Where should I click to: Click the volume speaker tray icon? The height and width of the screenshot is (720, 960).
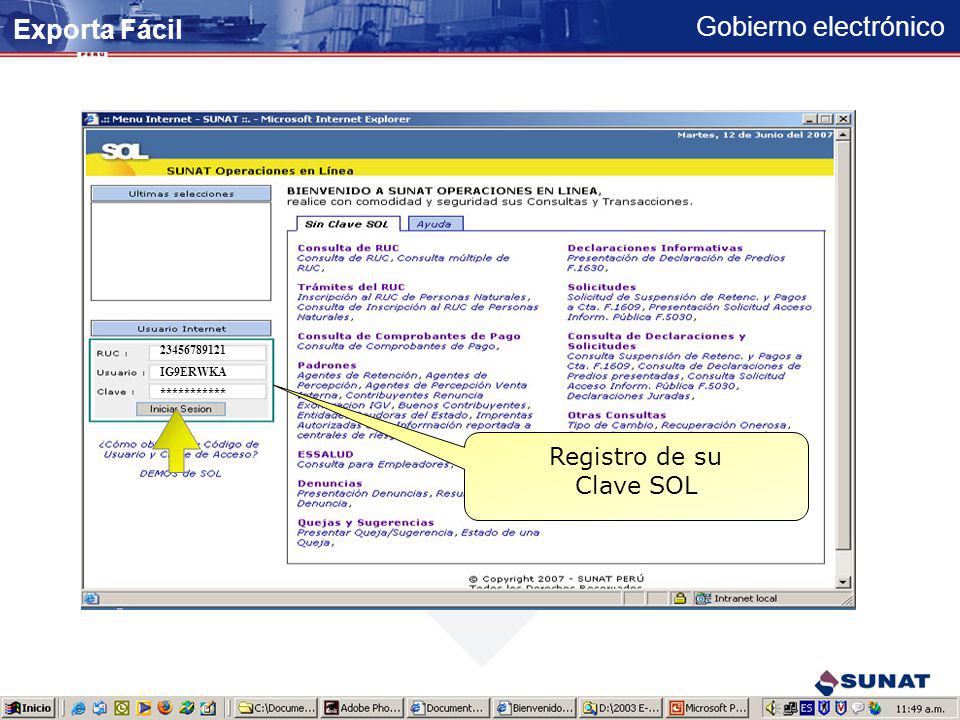tap(771, 708)
